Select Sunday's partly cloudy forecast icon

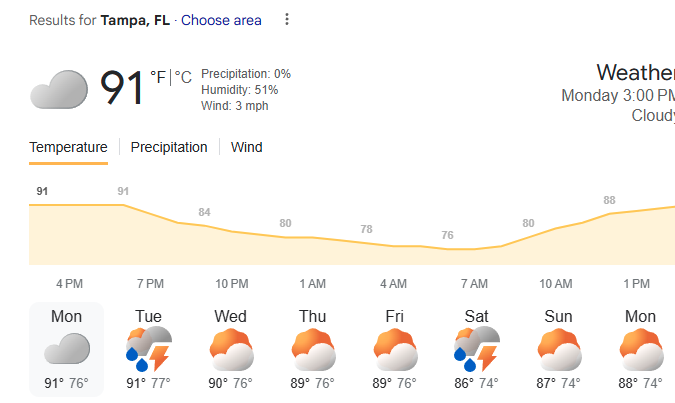pos(558,349)
